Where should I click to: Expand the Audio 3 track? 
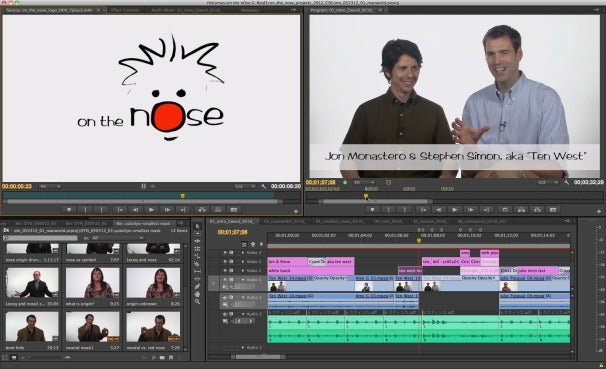pos(243,347)
